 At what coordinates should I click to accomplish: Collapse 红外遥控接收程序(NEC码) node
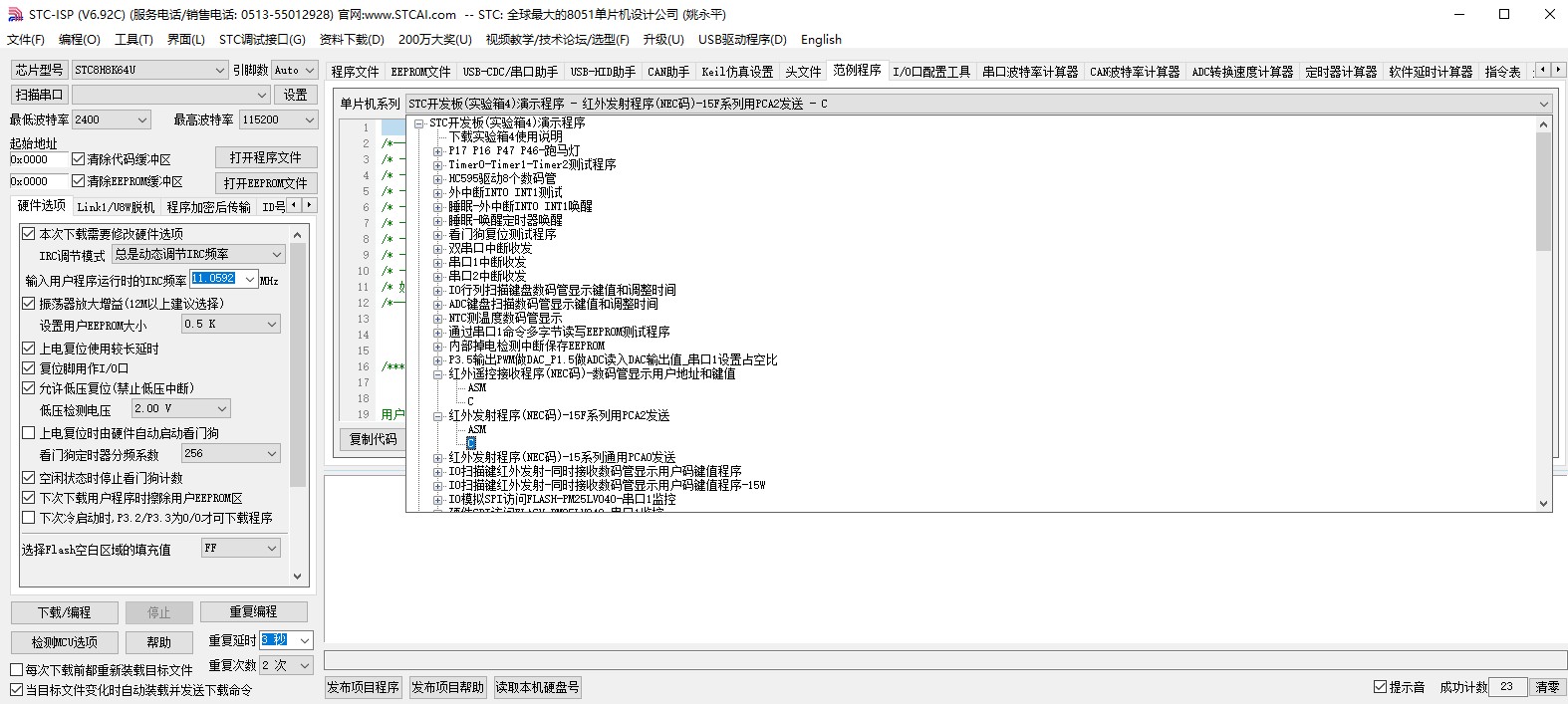click(437, 374)
